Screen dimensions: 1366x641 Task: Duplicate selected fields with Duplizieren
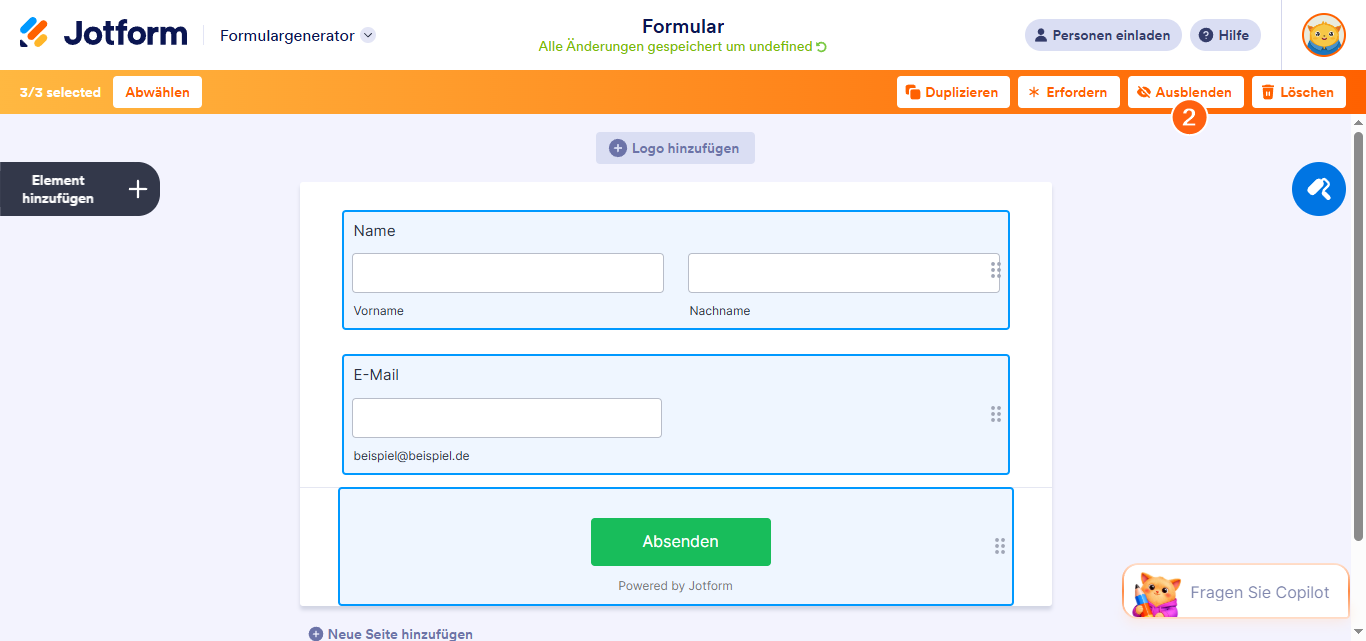pyautogui.click(x=953, y=92)
